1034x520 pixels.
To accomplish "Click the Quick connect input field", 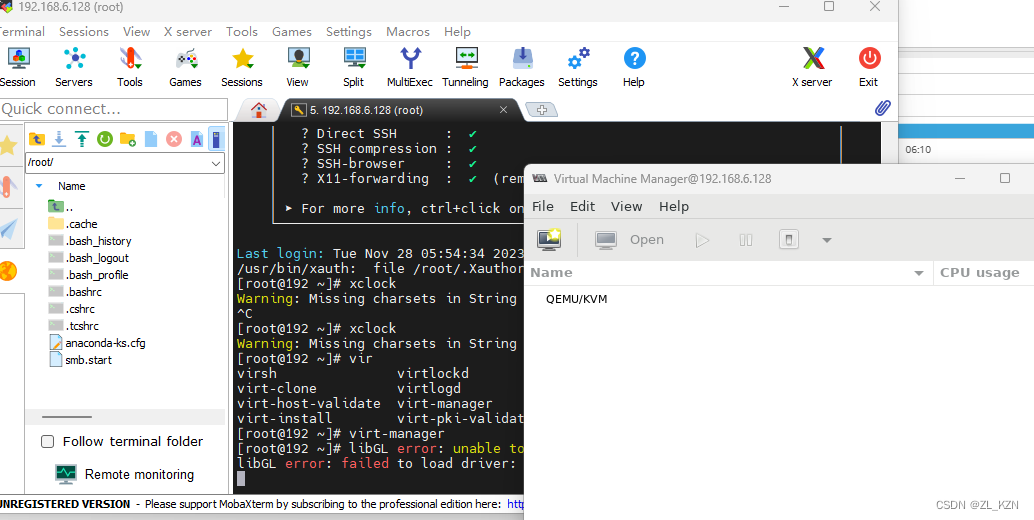I will pos(113,109).
